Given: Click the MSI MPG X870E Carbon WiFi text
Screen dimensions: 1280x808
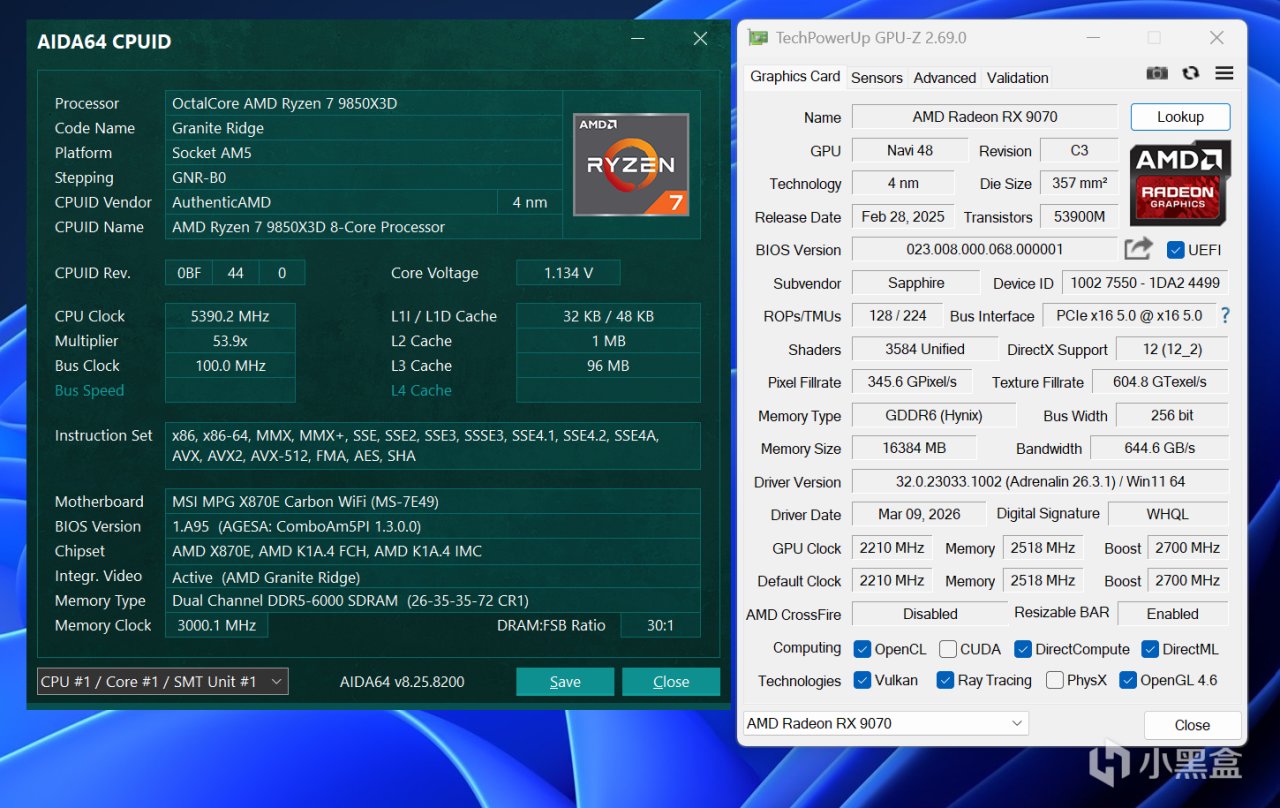Looking at the screenshot, I should (x=305, y=502).
